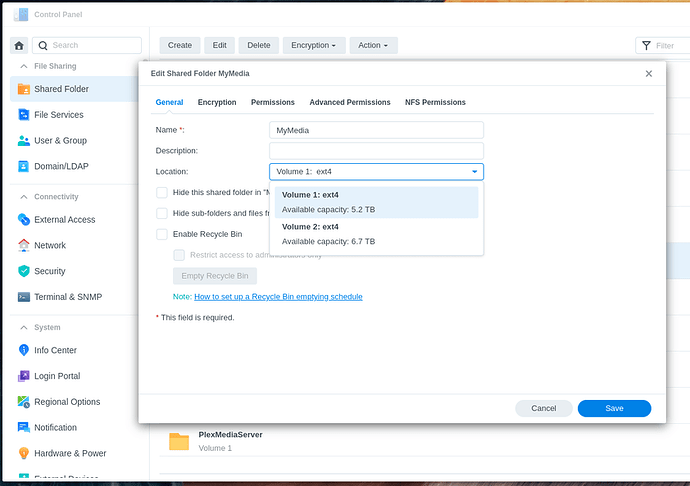Open Recycle Bin emptying schedule link
The width and height of the screenshot is (690, 486).
click(x=278, y=297)
